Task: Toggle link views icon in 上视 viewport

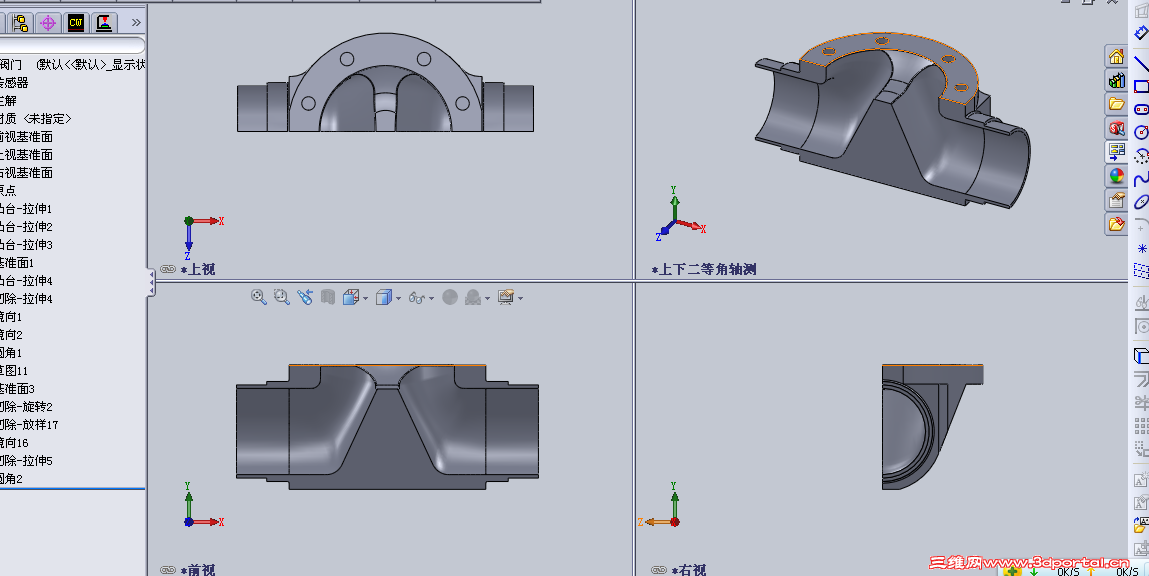Action: 168,269
